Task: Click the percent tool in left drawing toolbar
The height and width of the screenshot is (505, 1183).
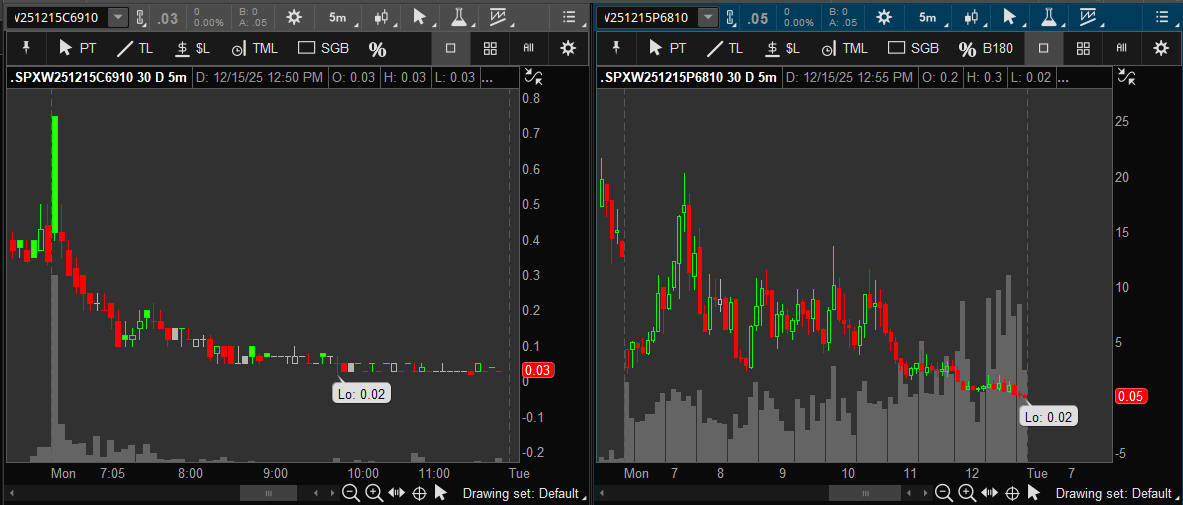Action: pyautogui.click(x=377, y=49)
